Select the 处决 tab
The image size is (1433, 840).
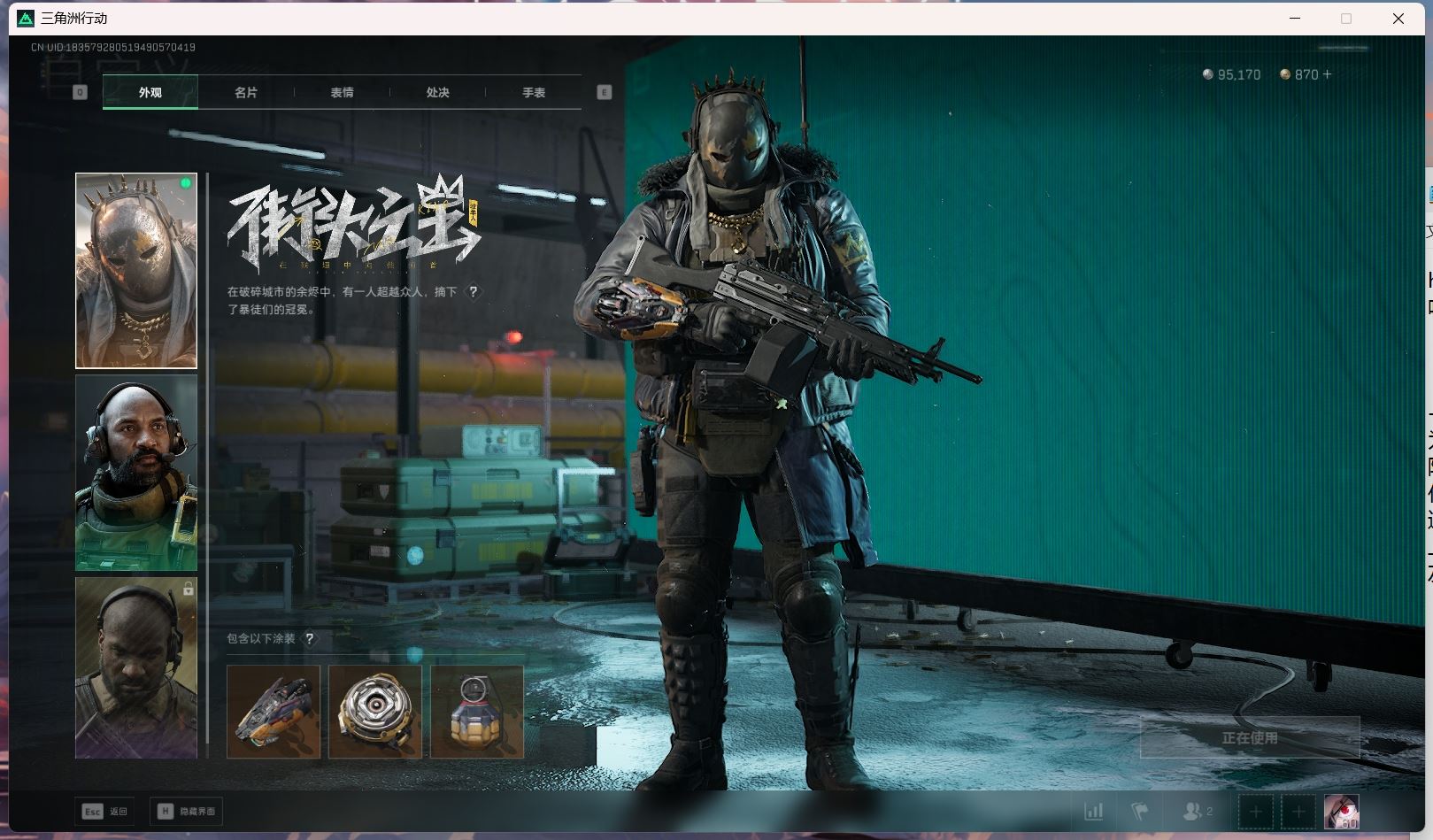click(437, 92)
